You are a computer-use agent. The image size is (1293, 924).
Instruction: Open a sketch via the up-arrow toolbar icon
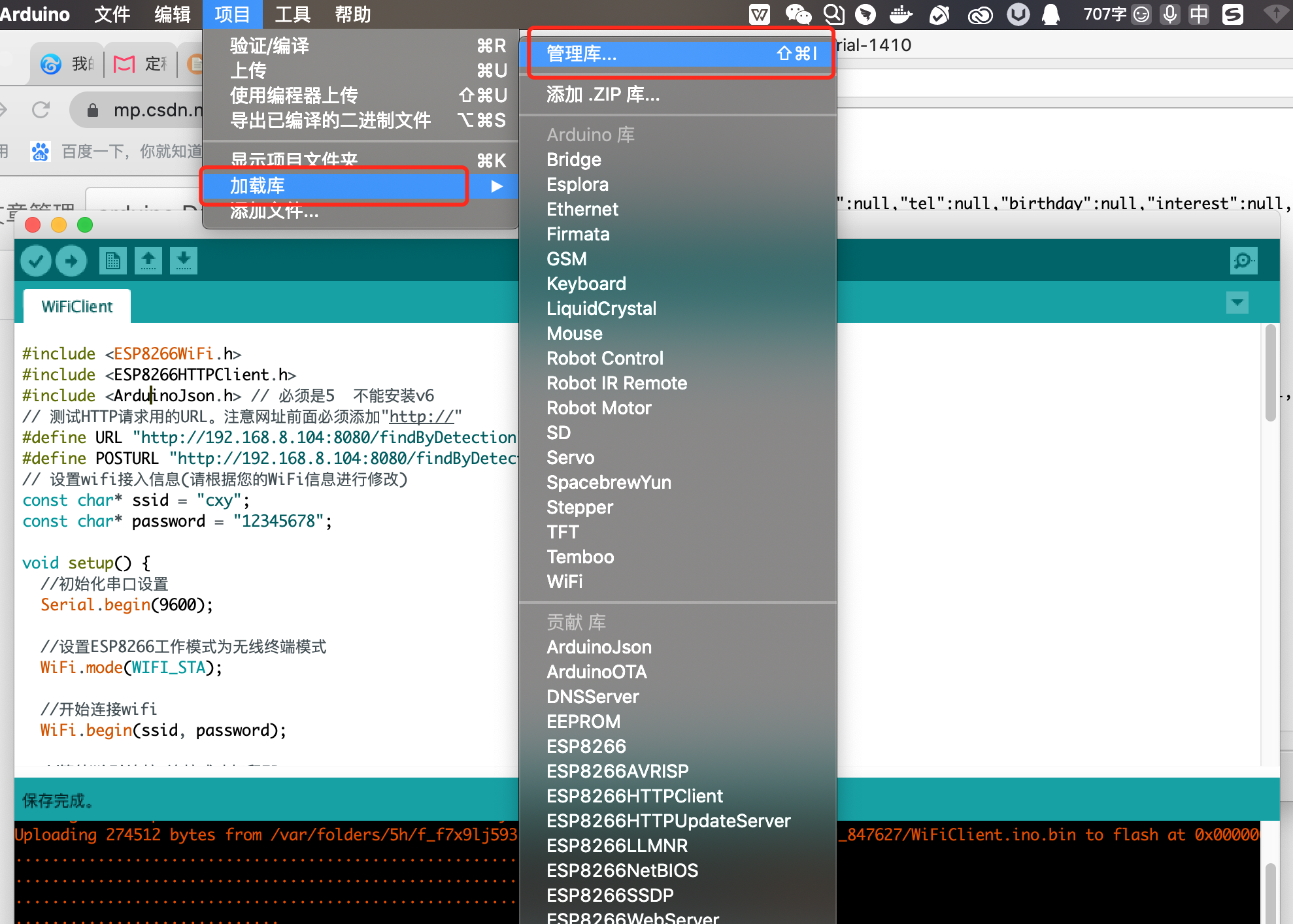(x=148, y=260)
